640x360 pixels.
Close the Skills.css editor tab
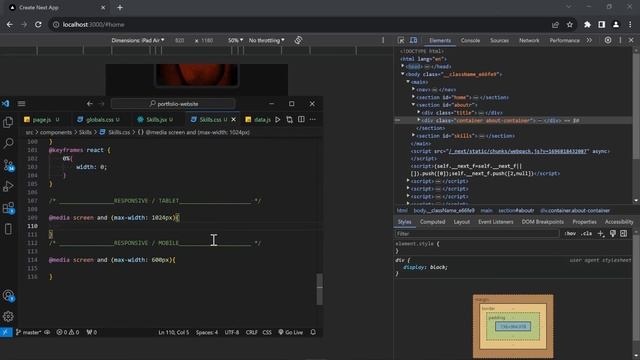click(x=233, y=120)
